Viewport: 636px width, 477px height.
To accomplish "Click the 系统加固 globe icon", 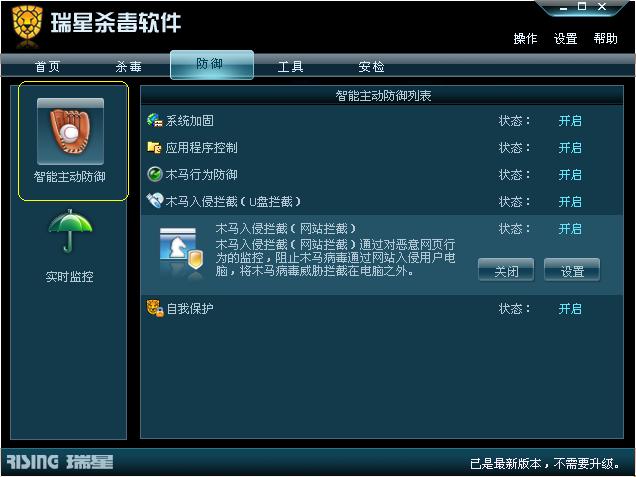I will (x=155, y=120).
